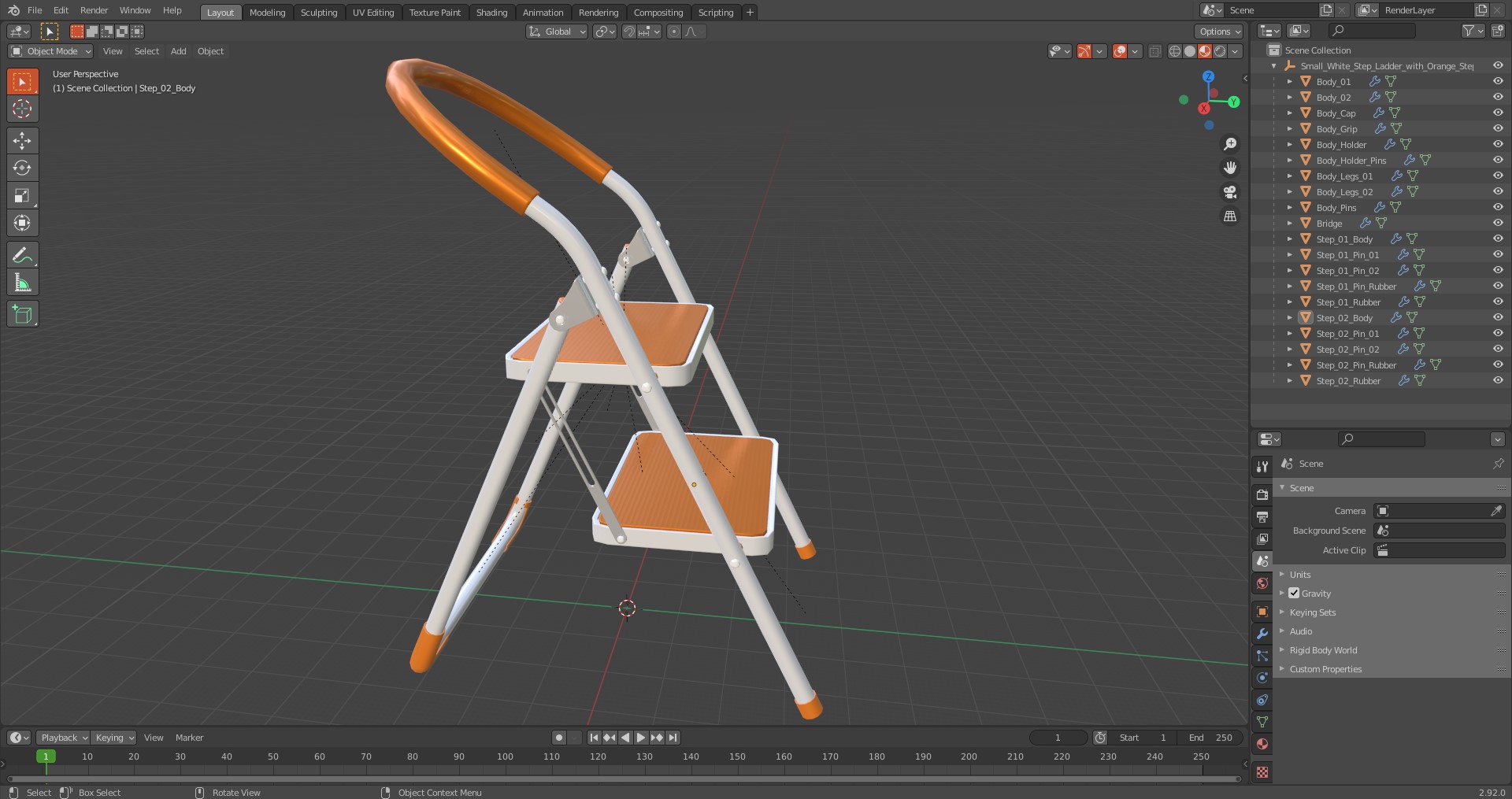
Task: Open the Tool properties tab
Action: (x=1262, y=467)
